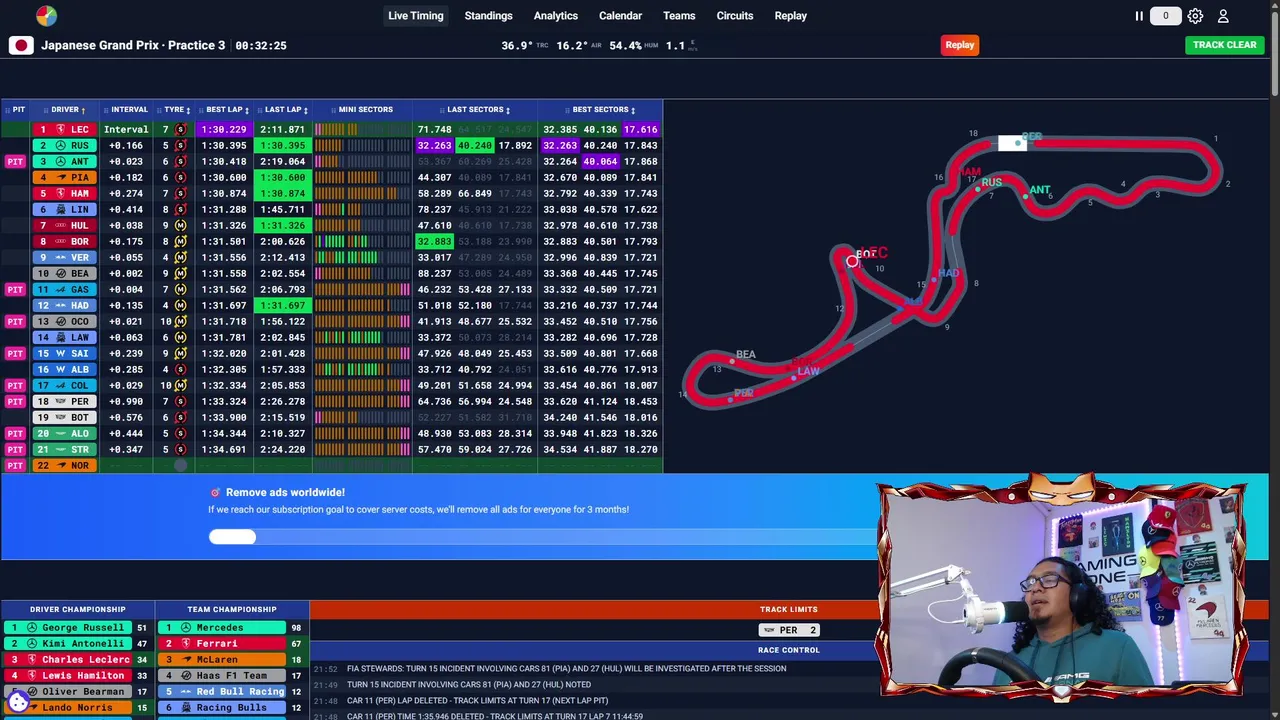The image size is (1280, 720).
Task: Click the Mini Sectors column header
Action: coord(362,110)
